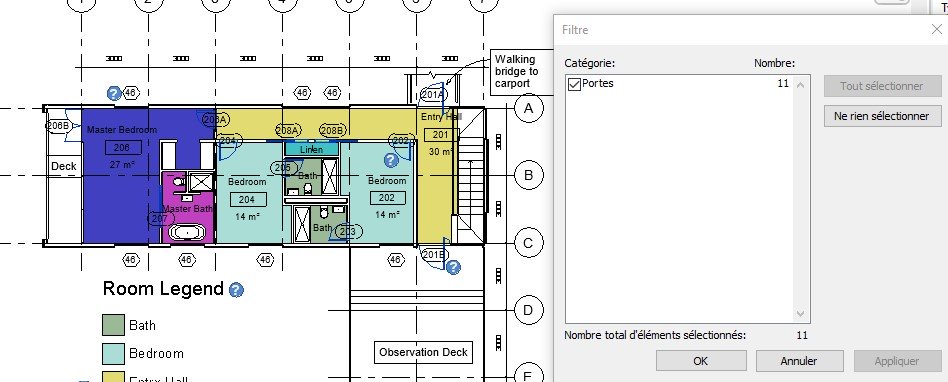Click the Bedroom legend label

[156, 353]
